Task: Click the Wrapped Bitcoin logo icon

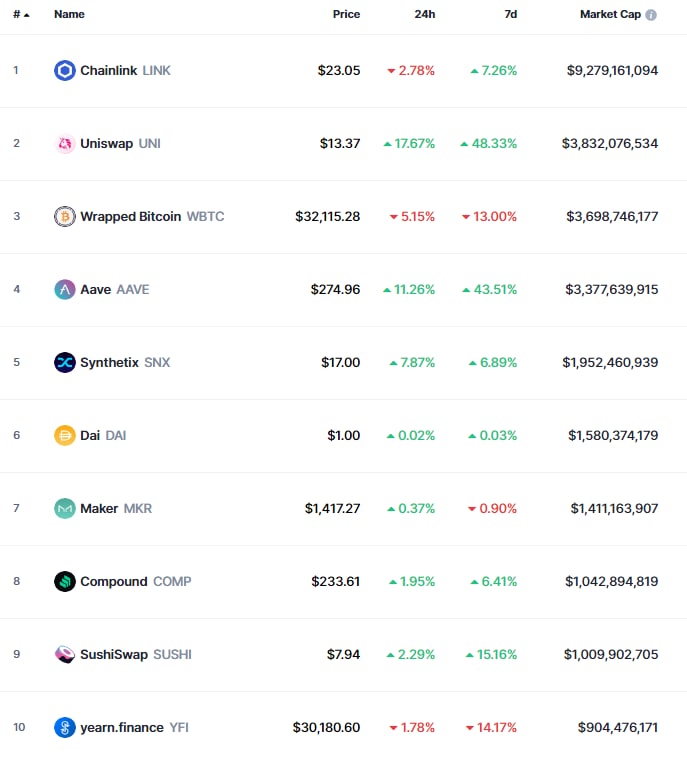Action: click(x=65, y=217)
